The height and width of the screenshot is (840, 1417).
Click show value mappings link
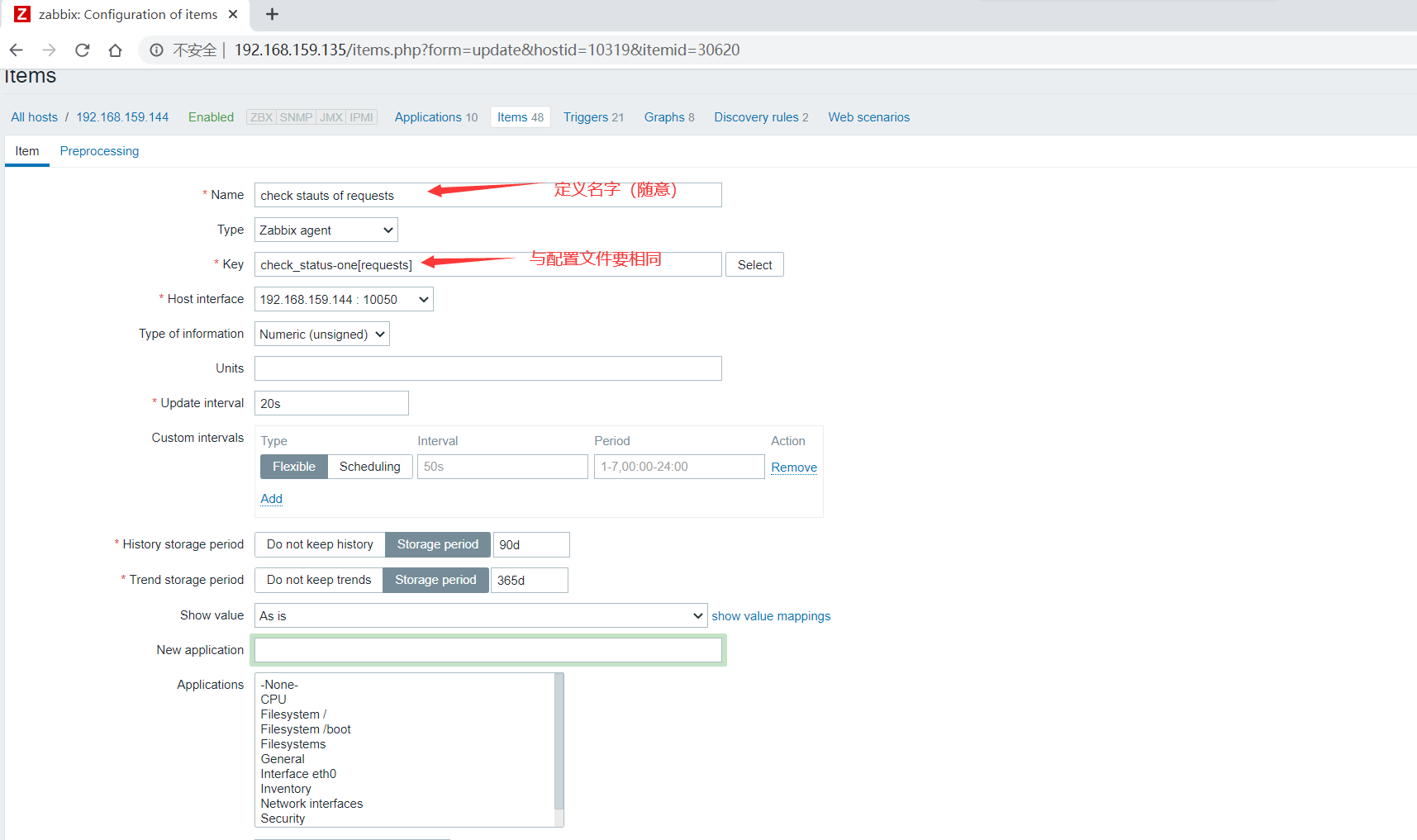click(x=771, y=616)
